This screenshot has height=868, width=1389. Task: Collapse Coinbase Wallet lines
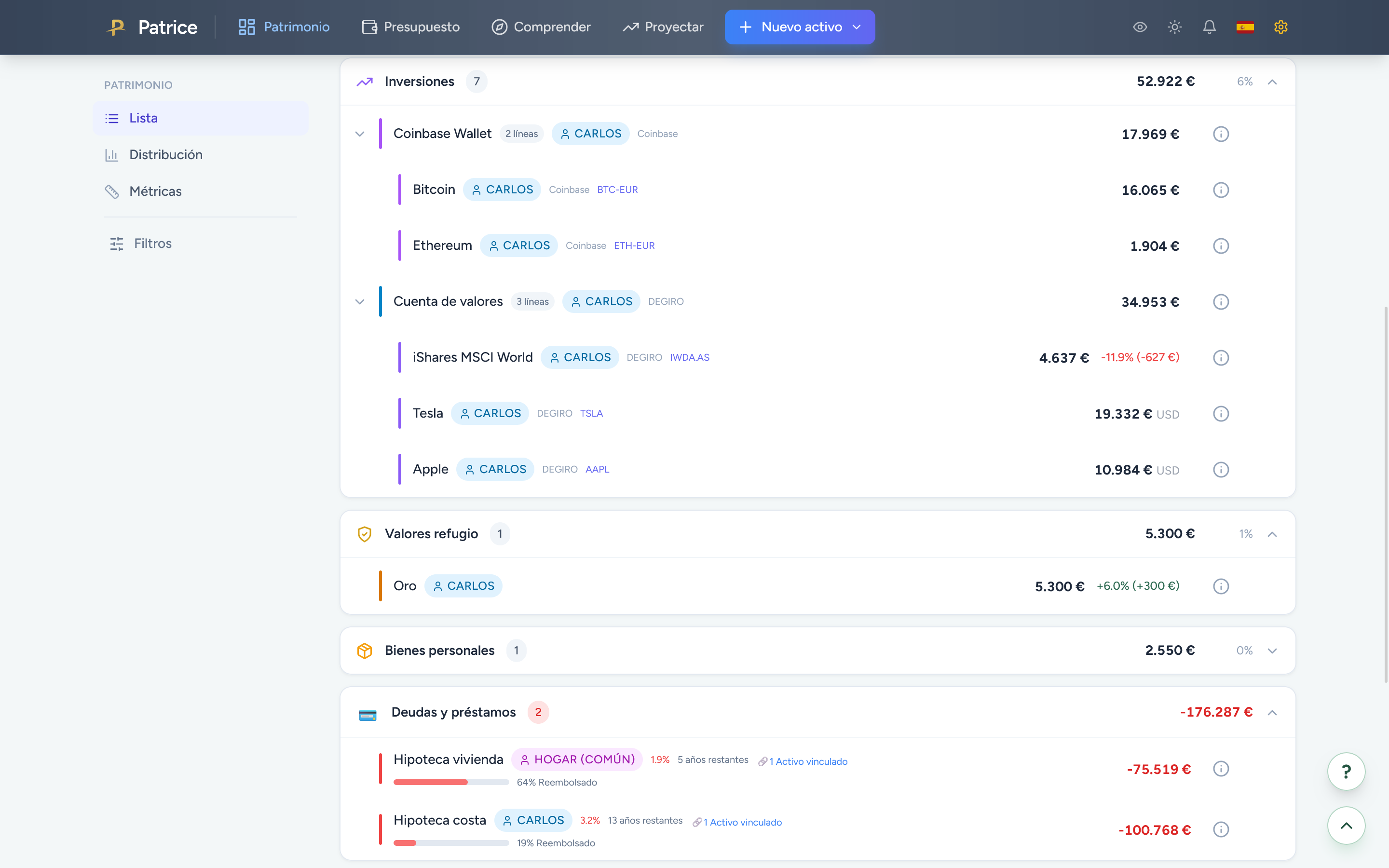click(360, 135)
